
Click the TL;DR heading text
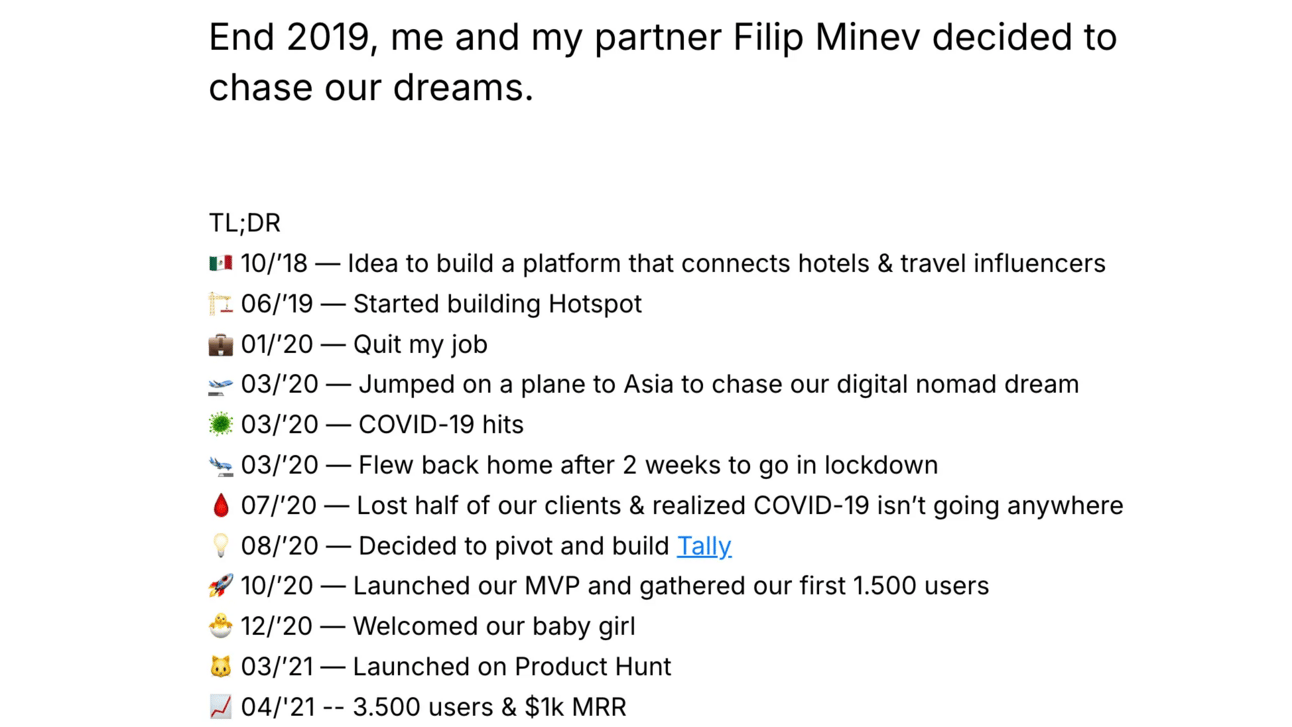pyautogui.click(x=245, y=222)
